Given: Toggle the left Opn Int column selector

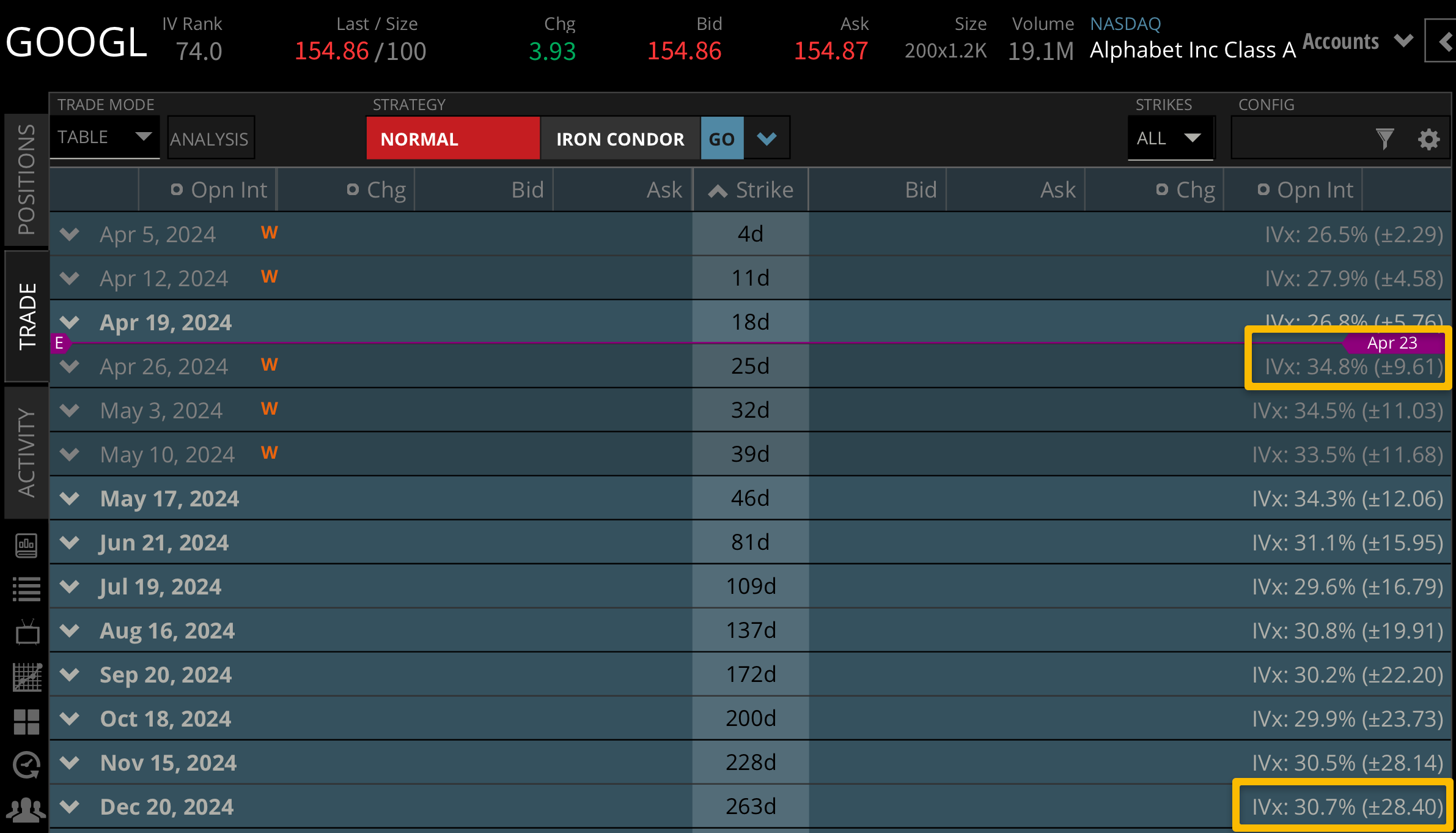Looking at the screenshot, I should (x=177, y=190).
